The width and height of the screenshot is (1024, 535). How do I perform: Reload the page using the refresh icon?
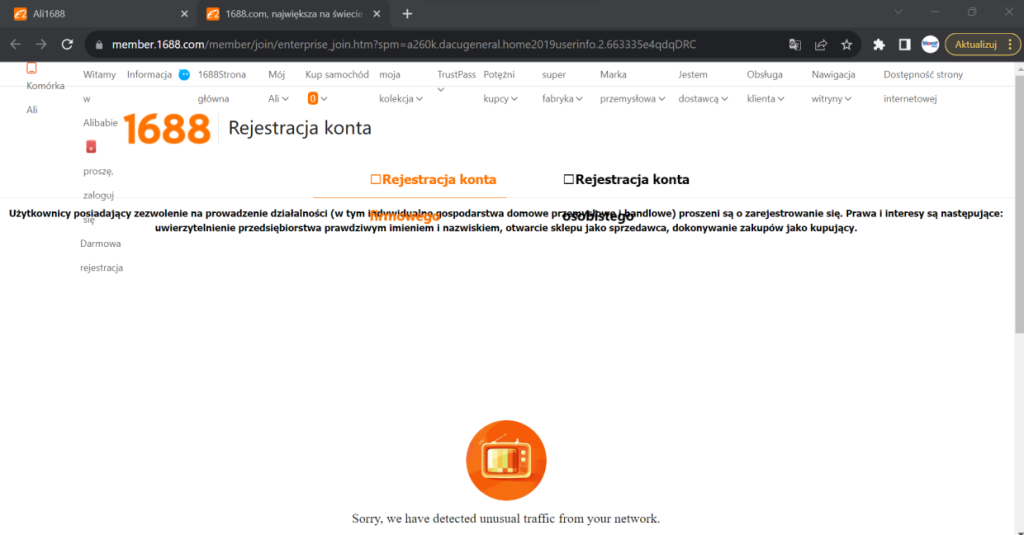click(x=67, y=44)
